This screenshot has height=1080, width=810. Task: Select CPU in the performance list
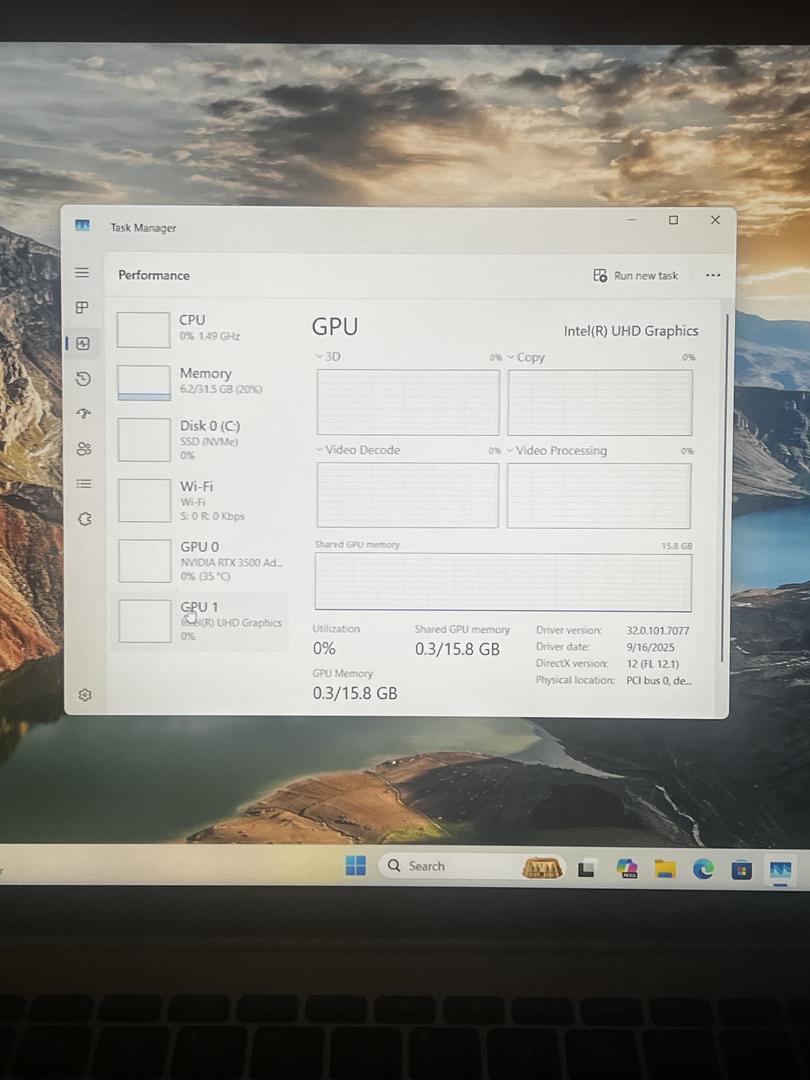[x=200, y=329]
